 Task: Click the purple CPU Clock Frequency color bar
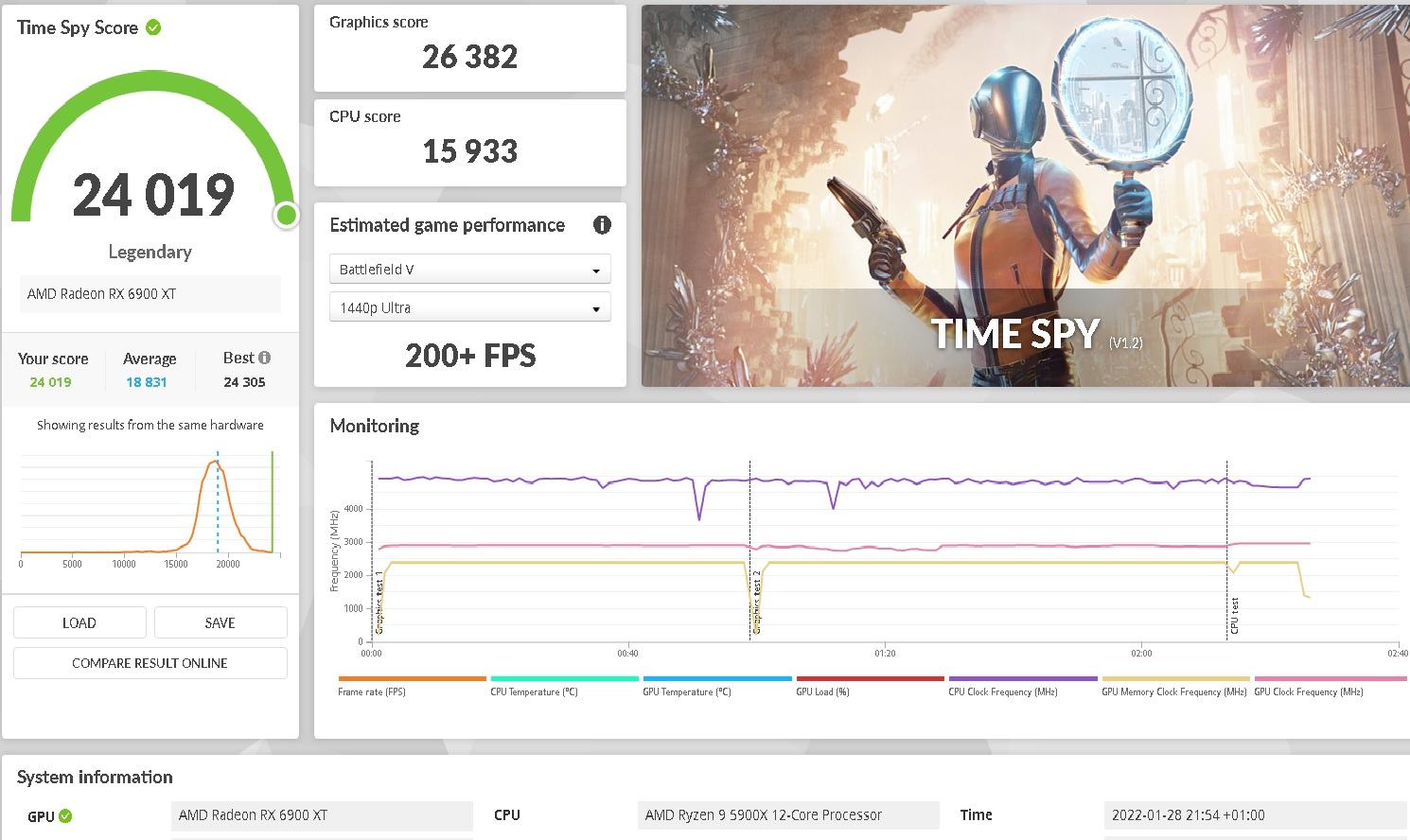coord(1023,678)
